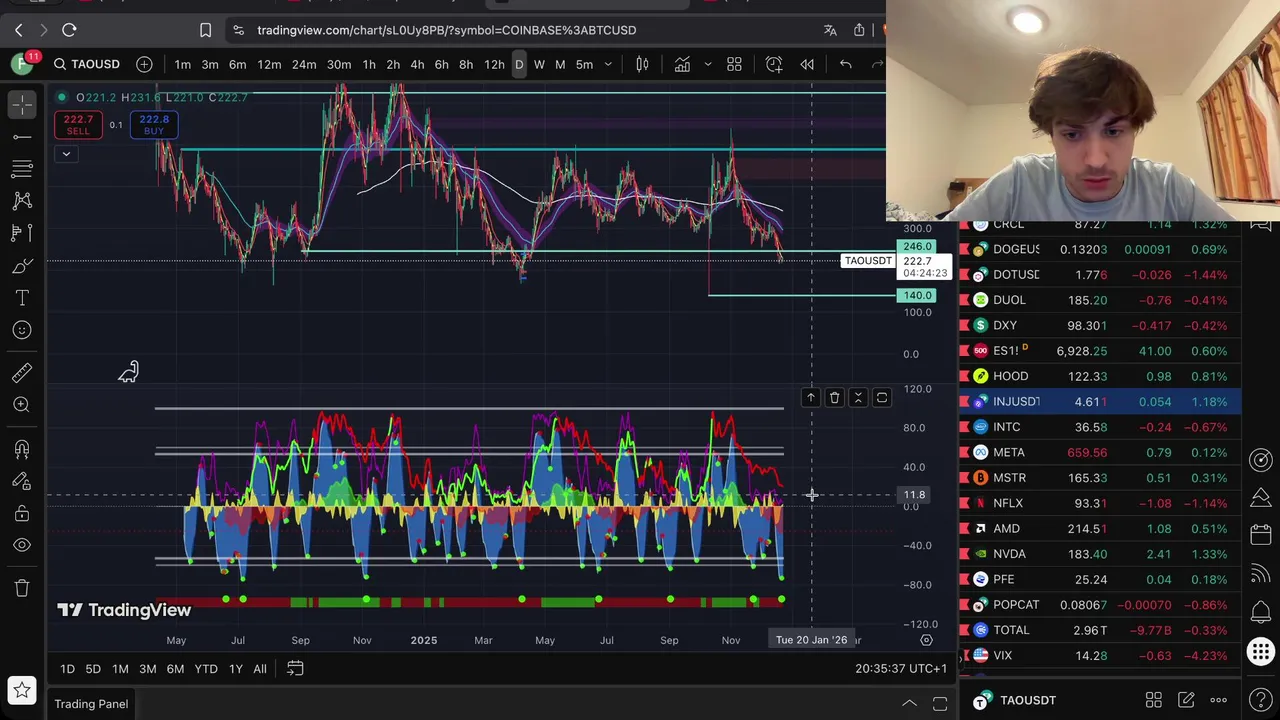This screenshot has width=1280, height=720.
Task: Select the NVDA row in the watchlist
Action: (1100, 554)
